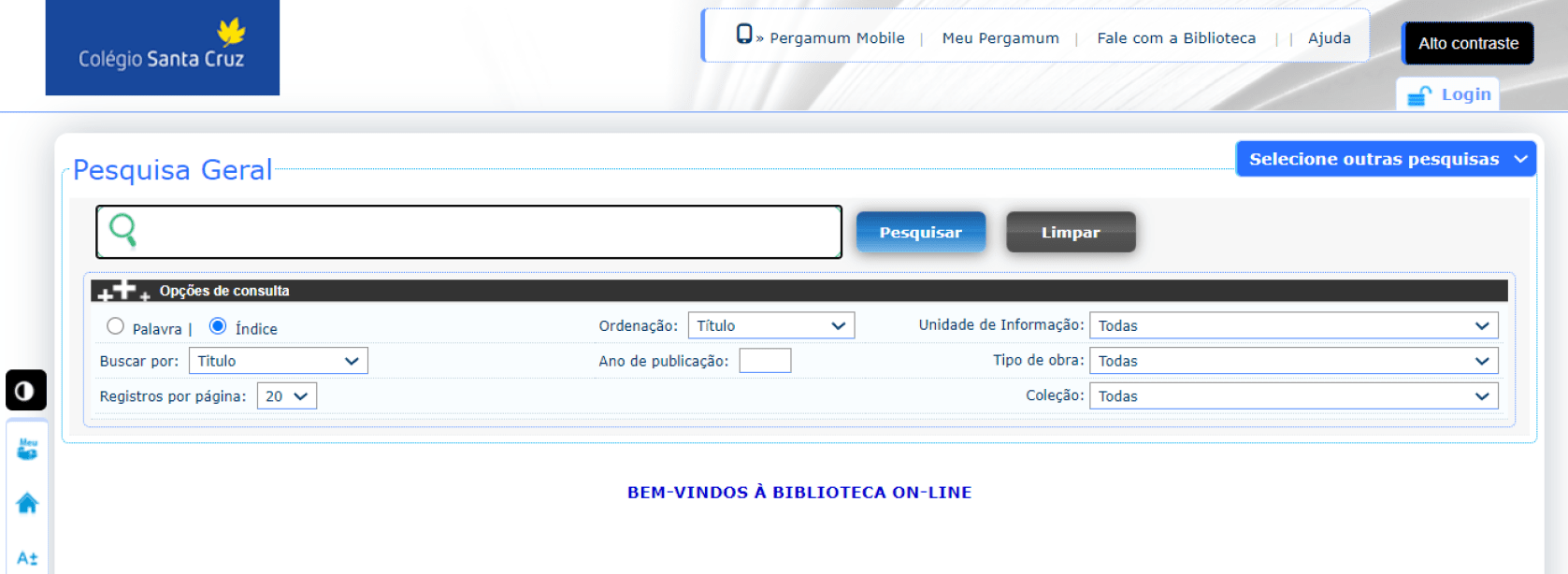Viewport: 1568px width, 574px height.
Task: Open the Registros por página dropdown
Action: (x=286, y=396)
